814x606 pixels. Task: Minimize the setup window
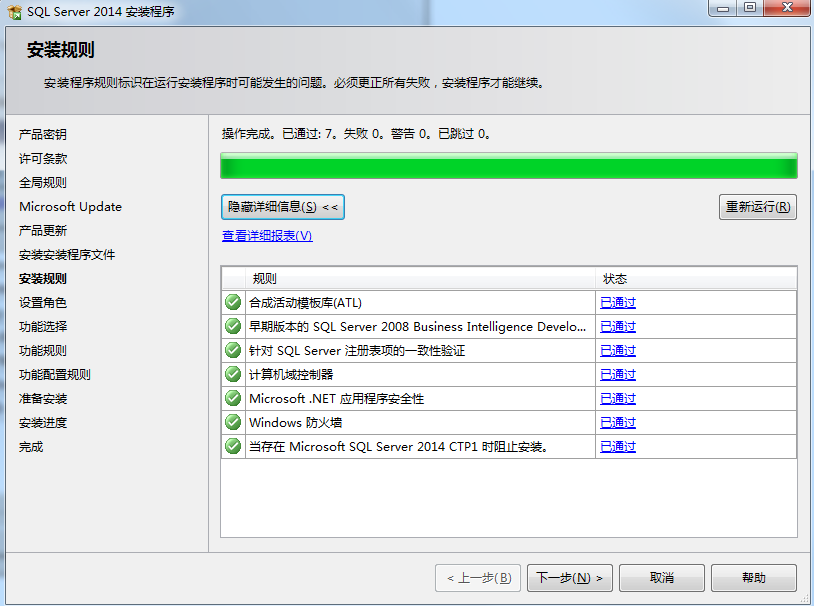723,8
